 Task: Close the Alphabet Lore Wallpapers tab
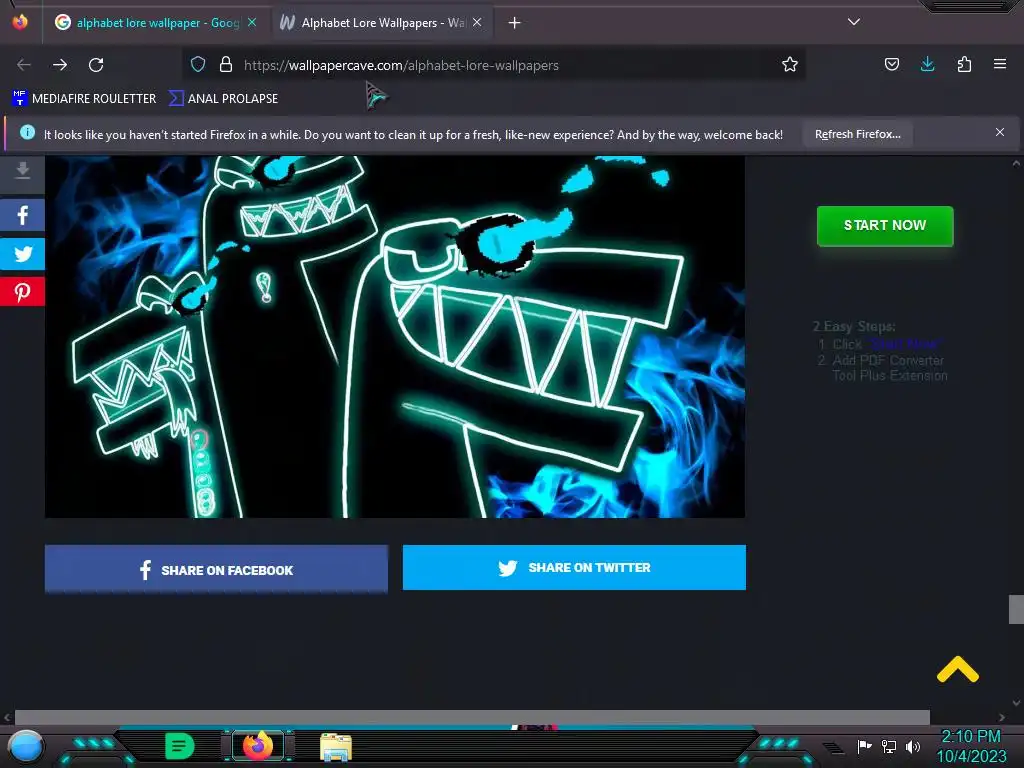(477, 23)
